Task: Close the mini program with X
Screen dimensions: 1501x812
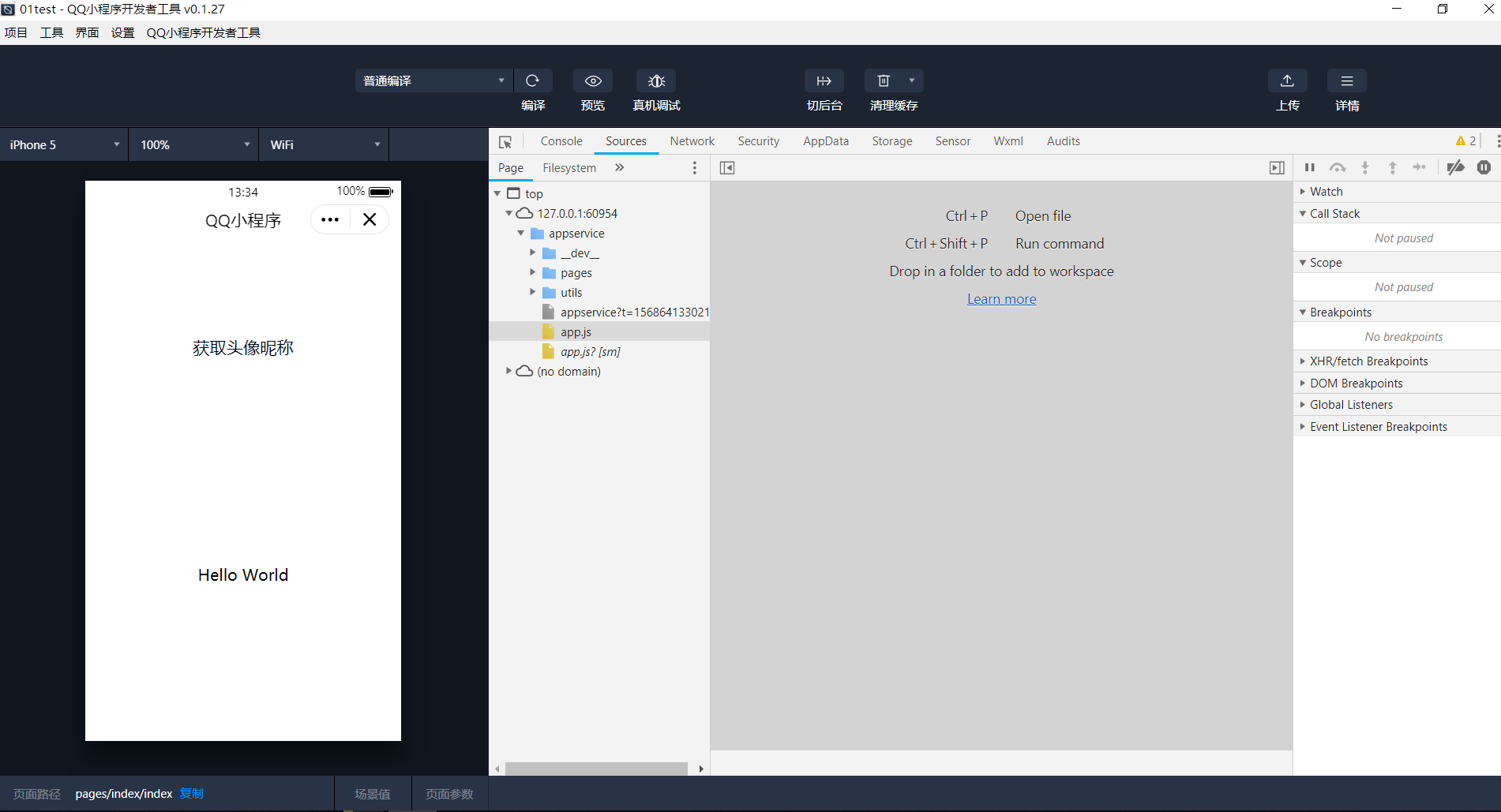Action: tap(370, 220)
